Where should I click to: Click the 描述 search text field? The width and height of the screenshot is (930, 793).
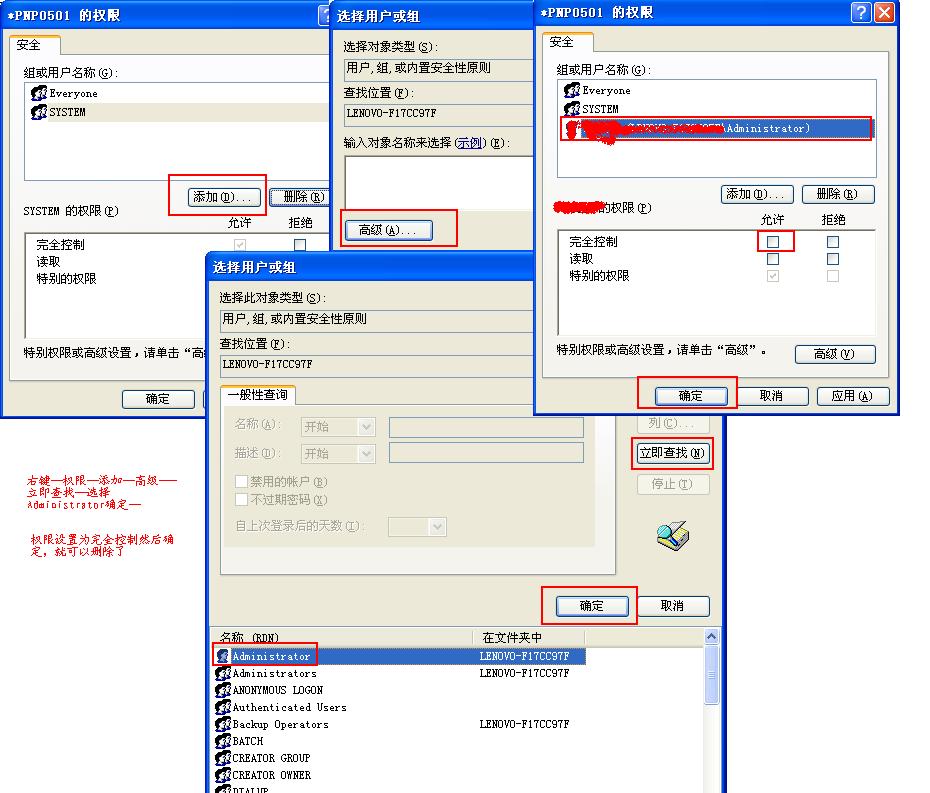tap(486, 453)
